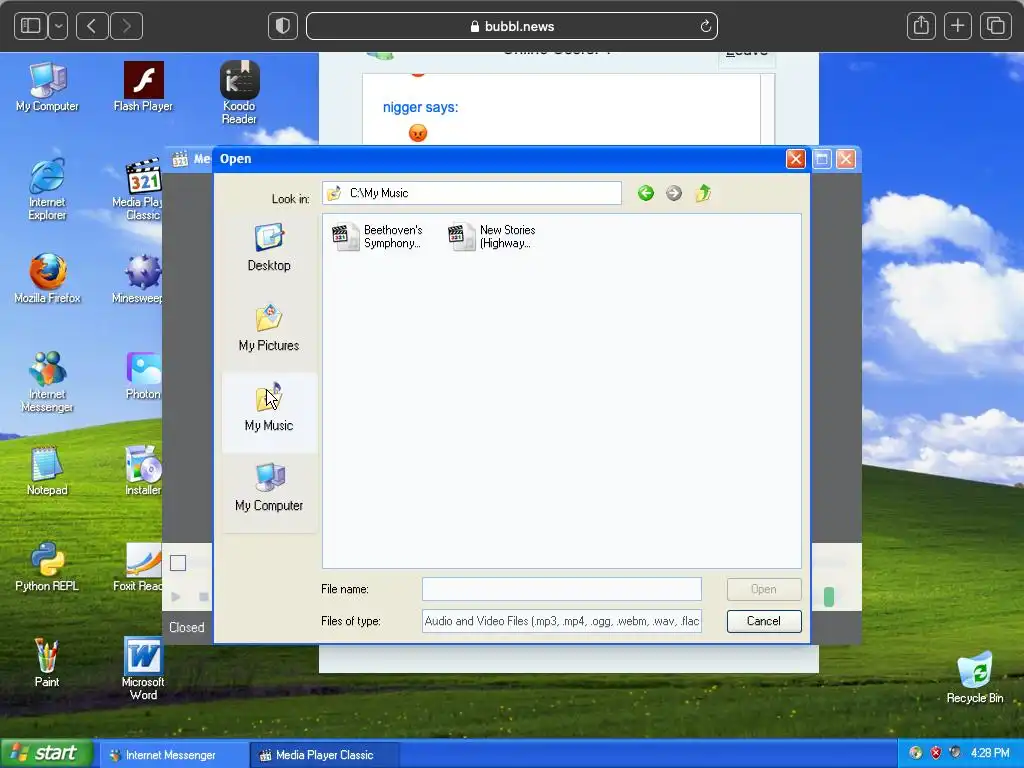Viewport: 1024px width, 768px height.
Task: Click the File name input field
Action: pyautogui.click(x=562, y=589)
